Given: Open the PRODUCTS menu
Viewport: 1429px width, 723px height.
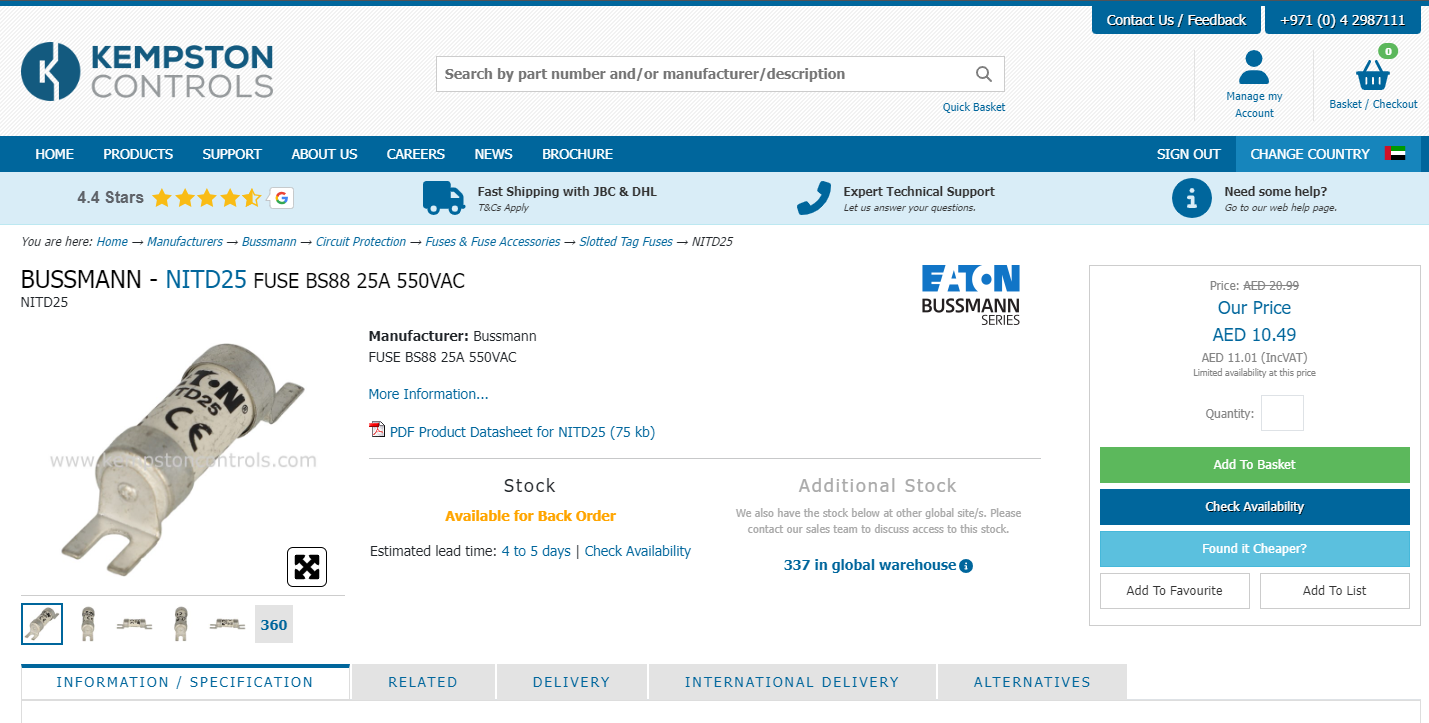Looking at the screenshot, I should pos(138,154).
